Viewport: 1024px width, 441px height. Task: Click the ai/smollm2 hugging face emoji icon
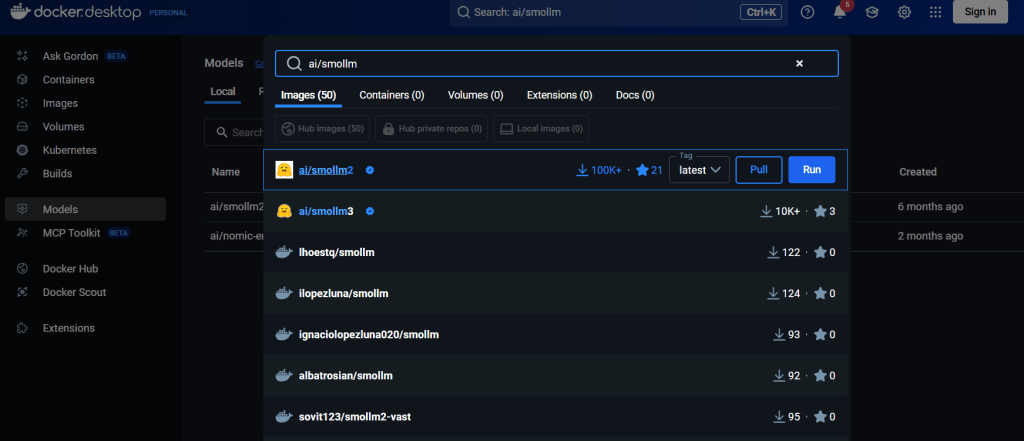point(283,170)
